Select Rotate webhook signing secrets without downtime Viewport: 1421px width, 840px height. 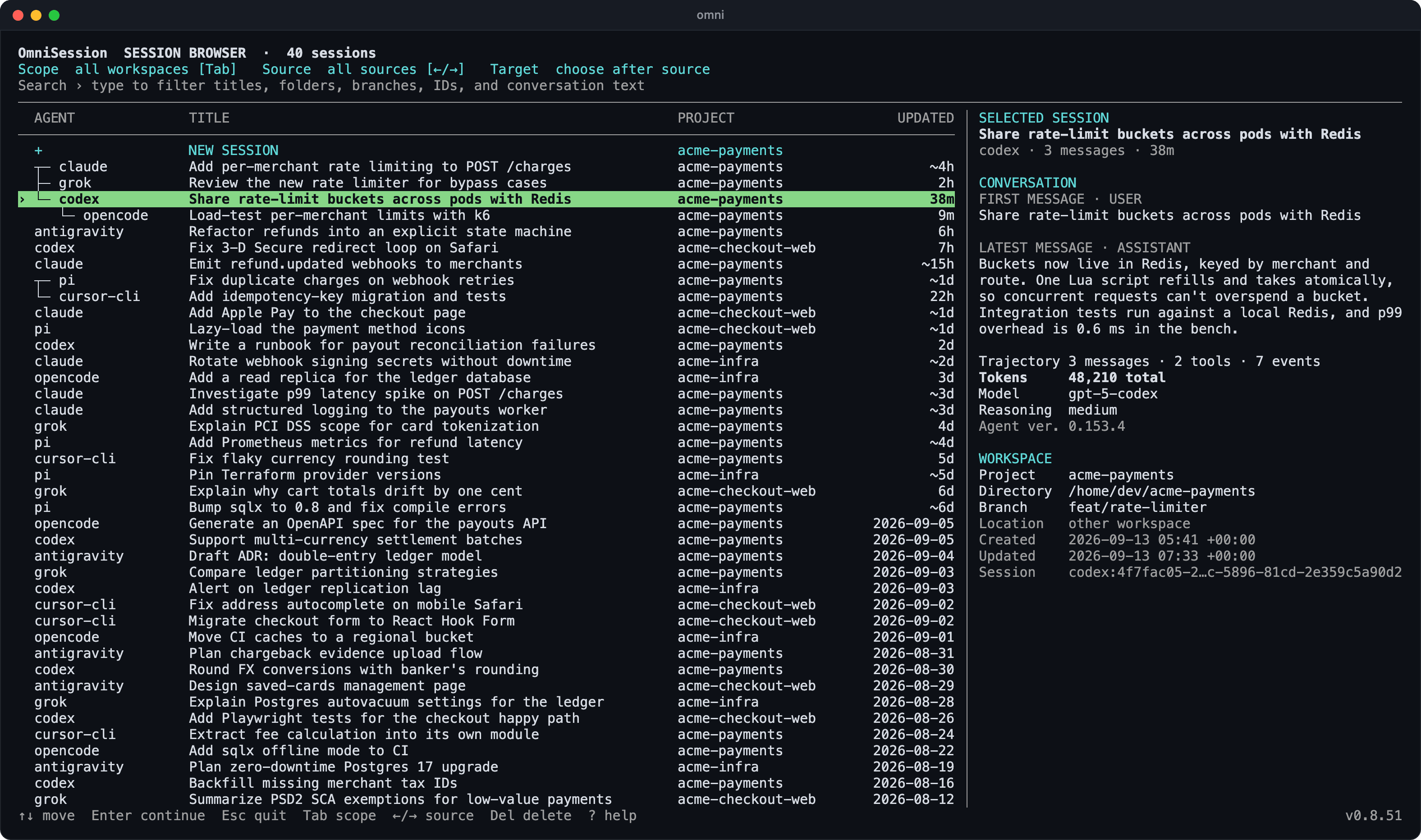[x=486, y=362]
